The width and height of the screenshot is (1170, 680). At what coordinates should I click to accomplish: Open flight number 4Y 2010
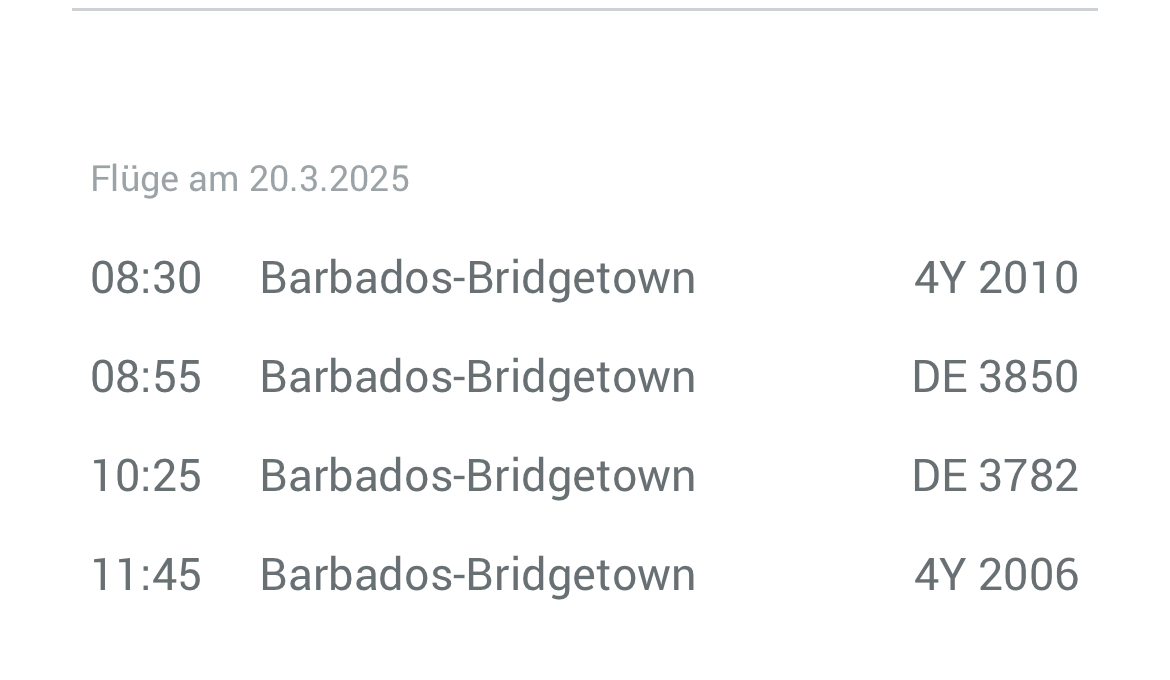click(996, 278)
